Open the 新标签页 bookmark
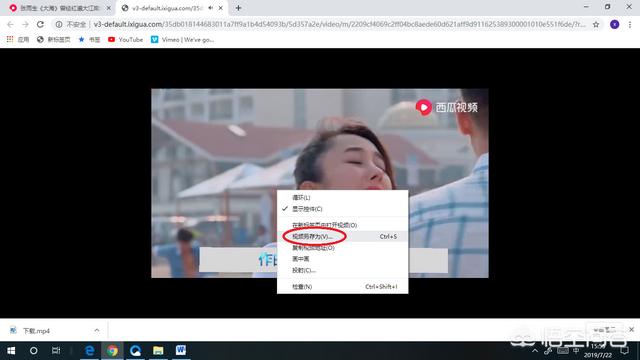Screen dimensions: 640x360 (53, 40)
